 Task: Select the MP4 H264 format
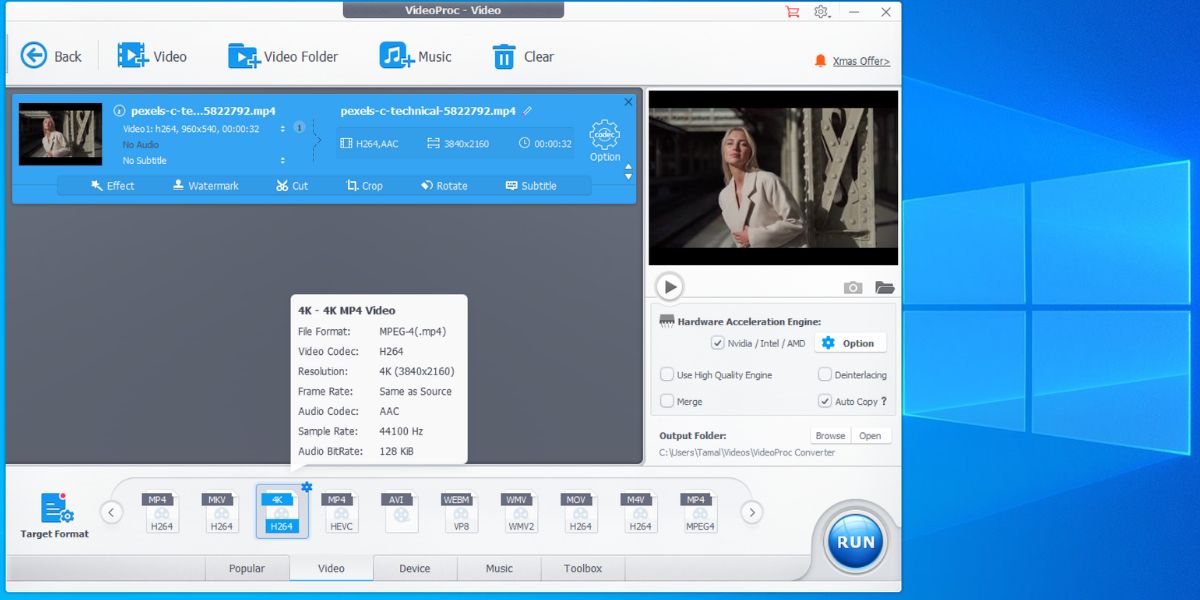point(161,512)
